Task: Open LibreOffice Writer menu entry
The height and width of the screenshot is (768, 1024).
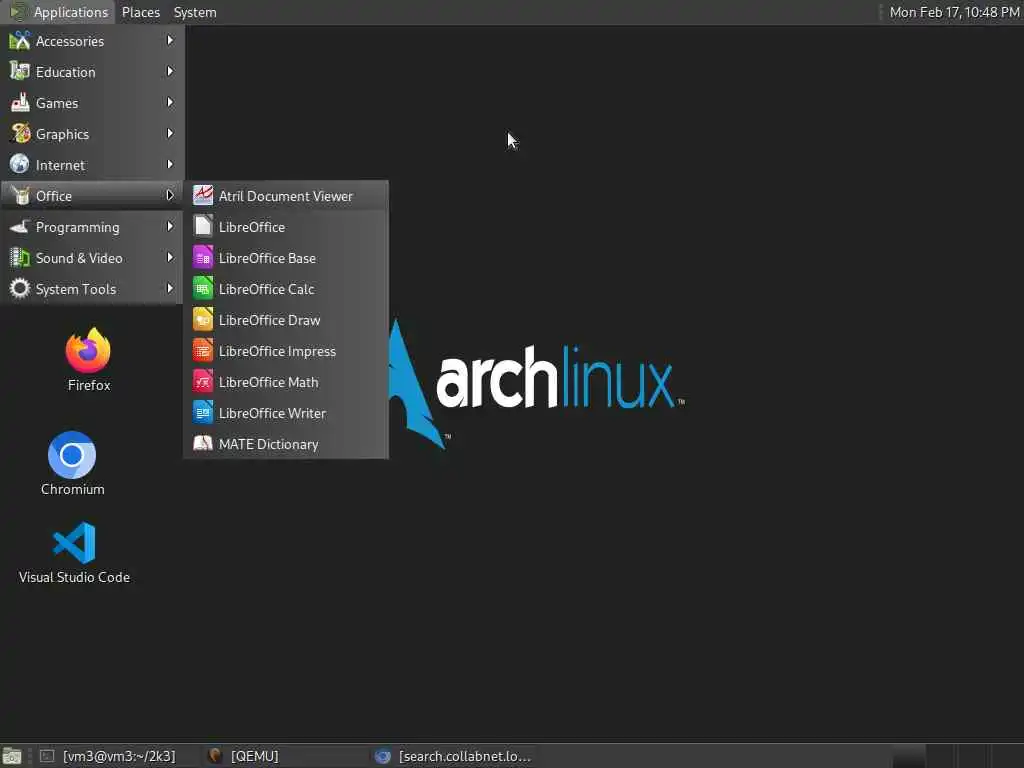Action: [x=286, y=413]
